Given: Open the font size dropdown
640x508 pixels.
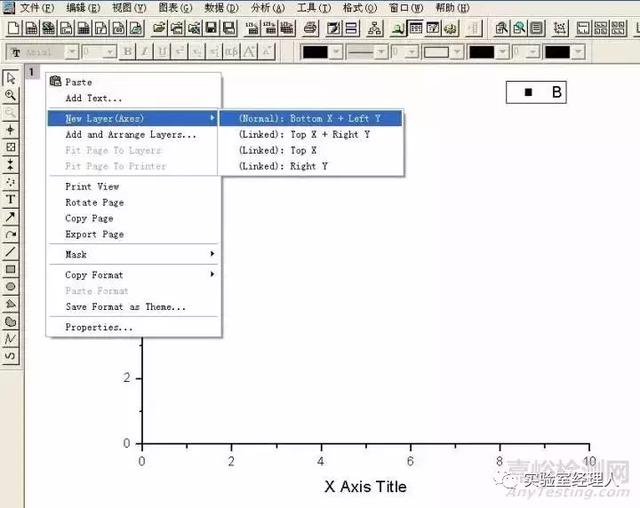Looking at the screenshot, I should click(x=110, y=52).
